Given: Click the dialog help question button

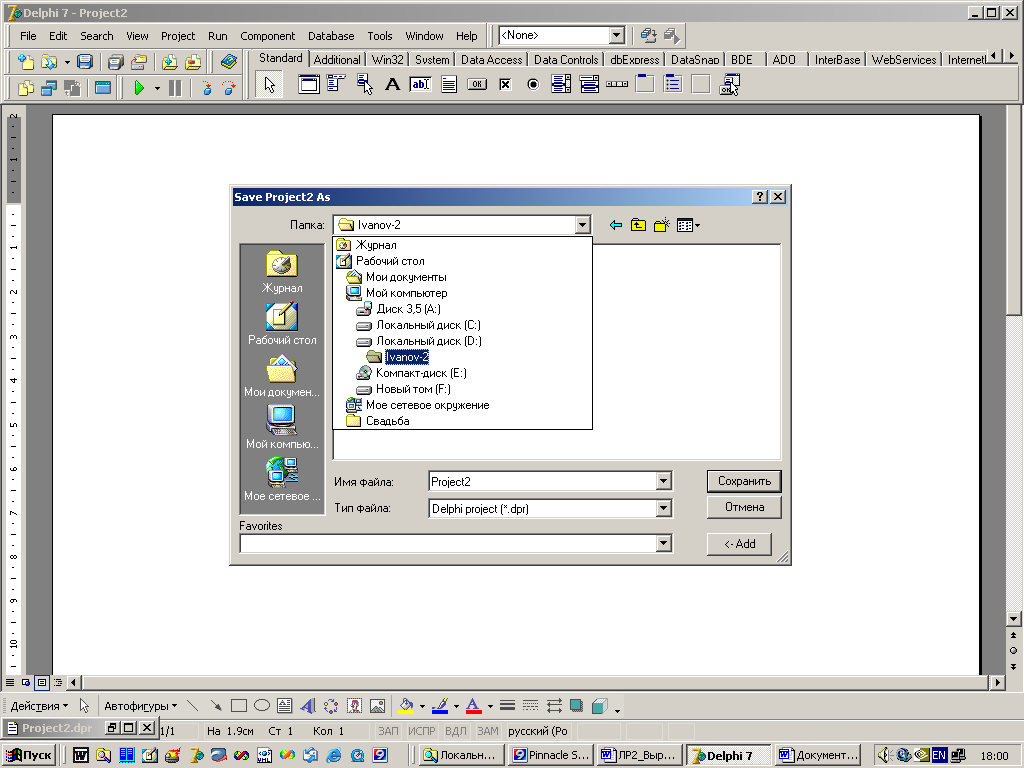Looking at the screenshot, I should 759,197.
